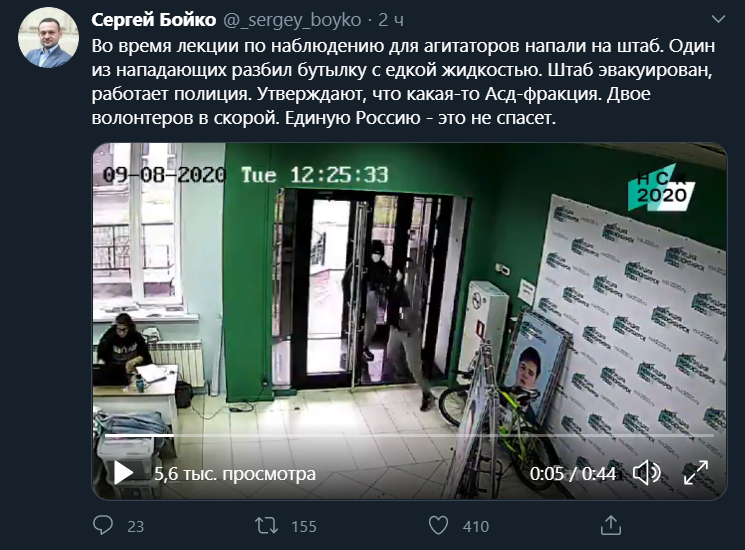Play the embedded video
The image size is (745, 550).
[124, 473]
